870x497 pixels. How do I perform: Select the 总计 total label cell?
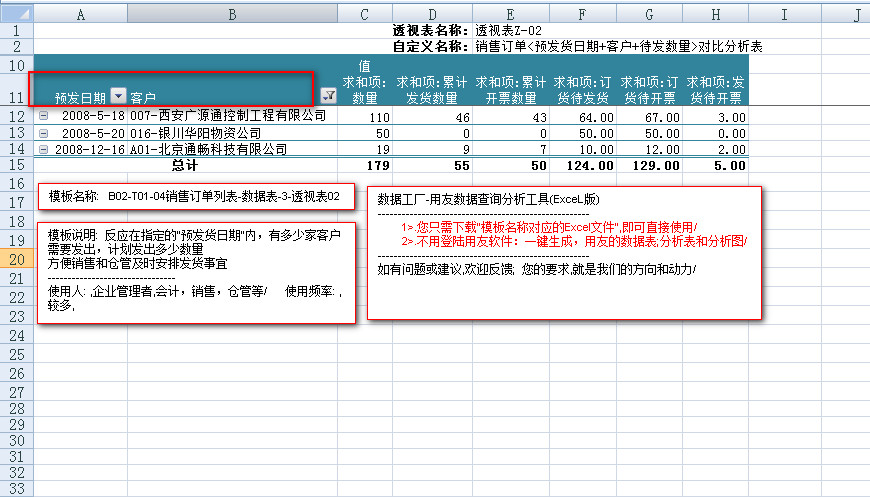[x=184, y=165]
